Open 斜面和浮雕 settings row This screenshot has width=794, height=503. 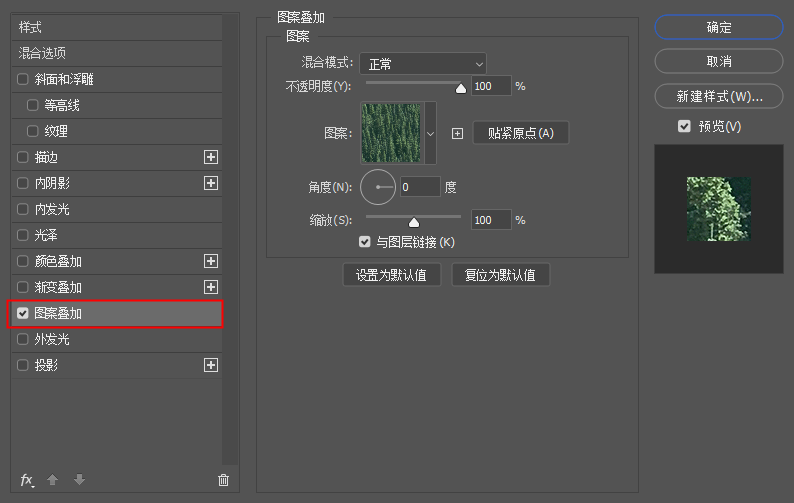117,79
